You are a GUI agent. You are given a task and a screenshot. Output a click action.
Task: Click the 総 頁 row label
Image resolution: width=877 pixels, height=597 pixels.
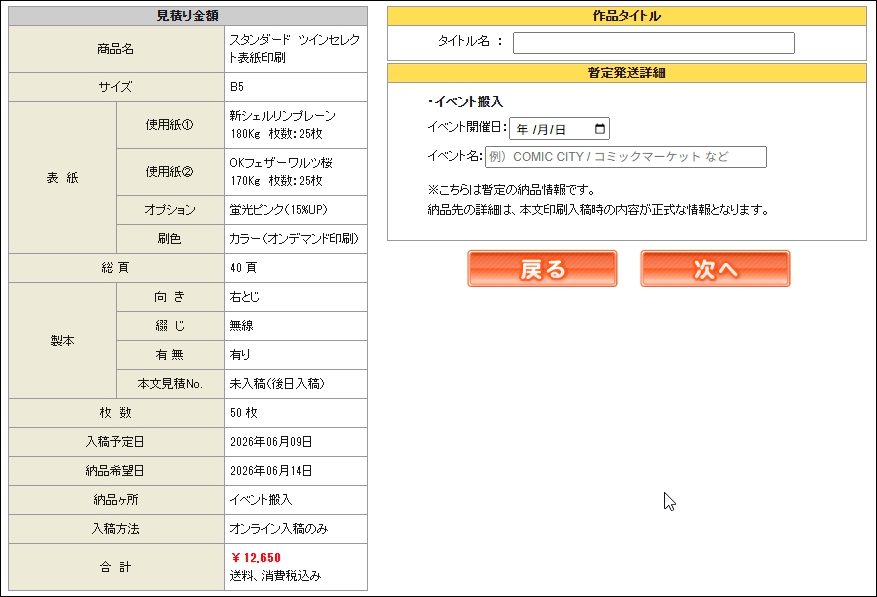pos(116,267)
